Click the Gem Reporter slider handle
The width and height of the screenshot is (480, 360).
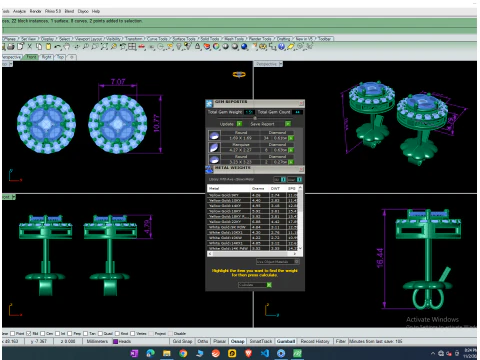pyautogui.click(x=255, y=118)
